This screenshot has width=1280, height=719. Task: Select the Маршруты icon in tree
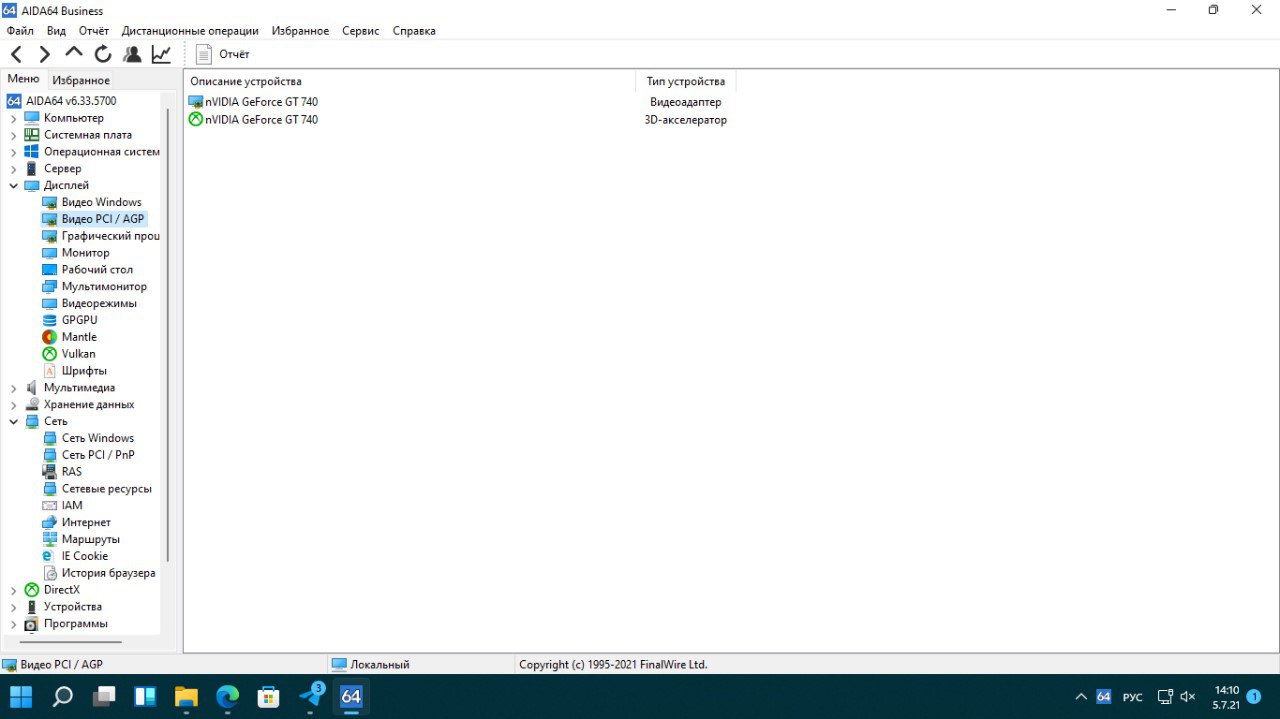(x=50, y=540)
